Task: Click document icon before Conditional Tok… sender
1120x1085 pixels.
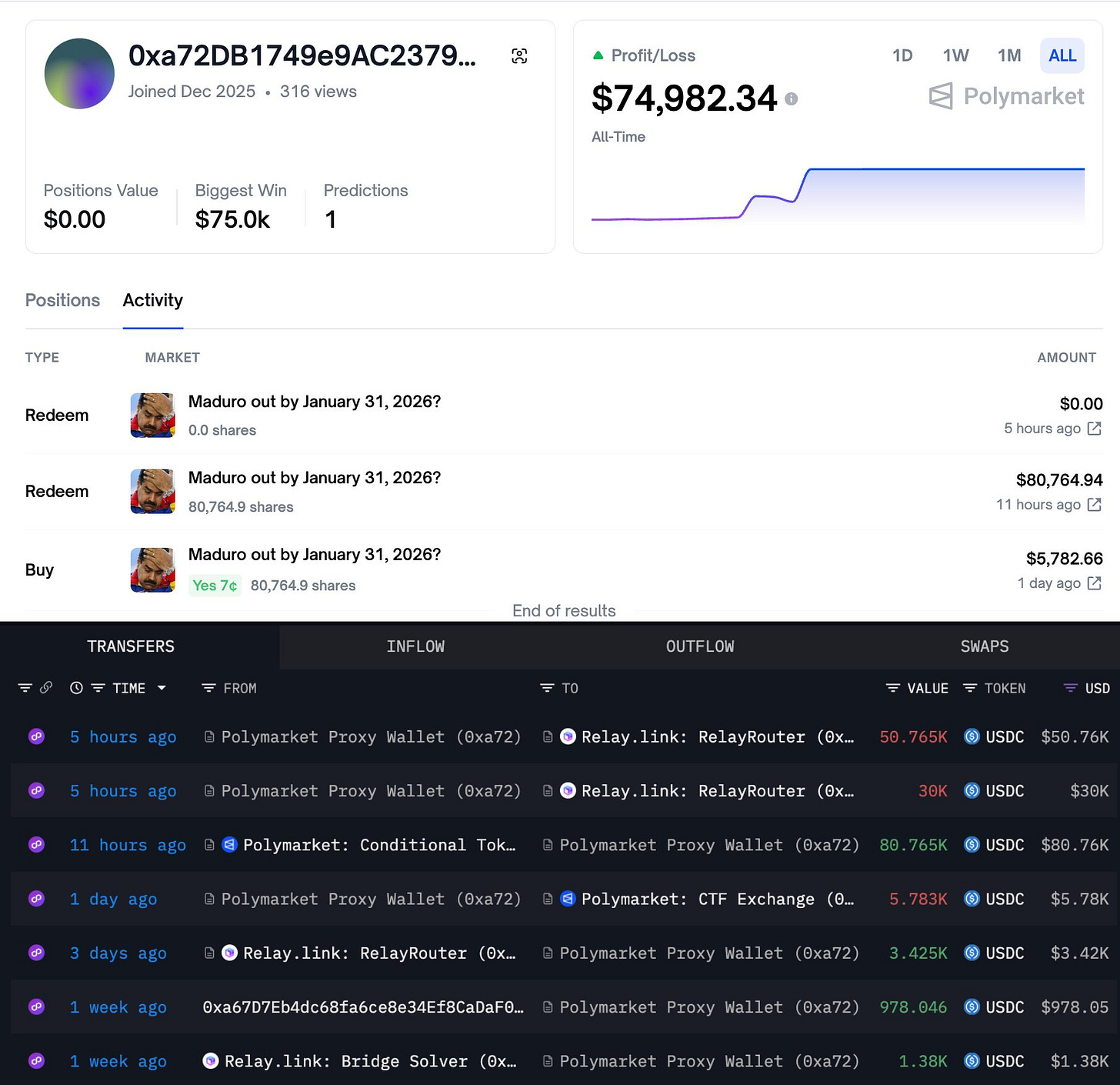Action: click(209, 844)
